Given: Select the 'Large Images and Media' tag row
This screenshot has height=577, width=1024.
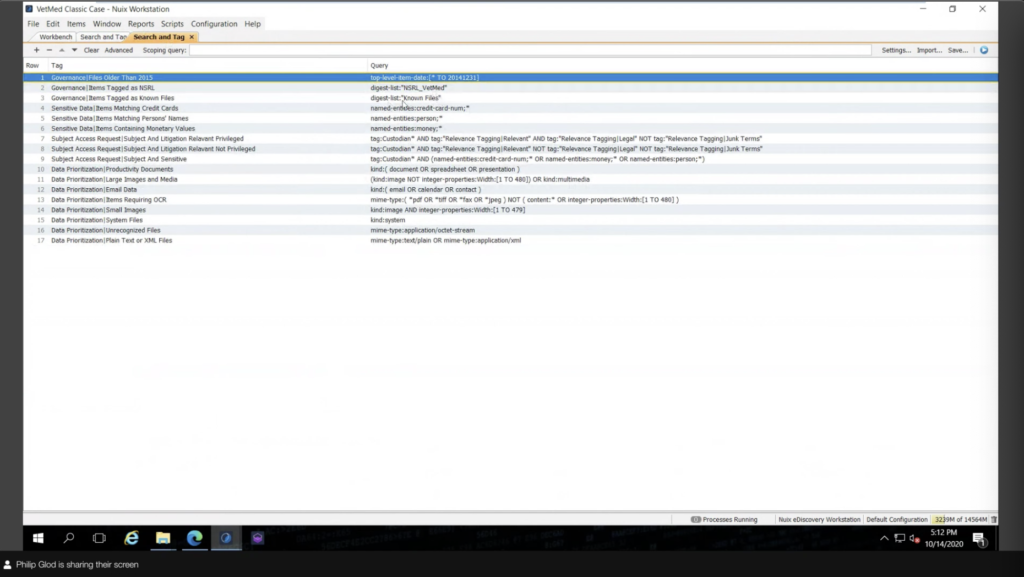Looking at the screenshot, I should [x=511, y=179].
